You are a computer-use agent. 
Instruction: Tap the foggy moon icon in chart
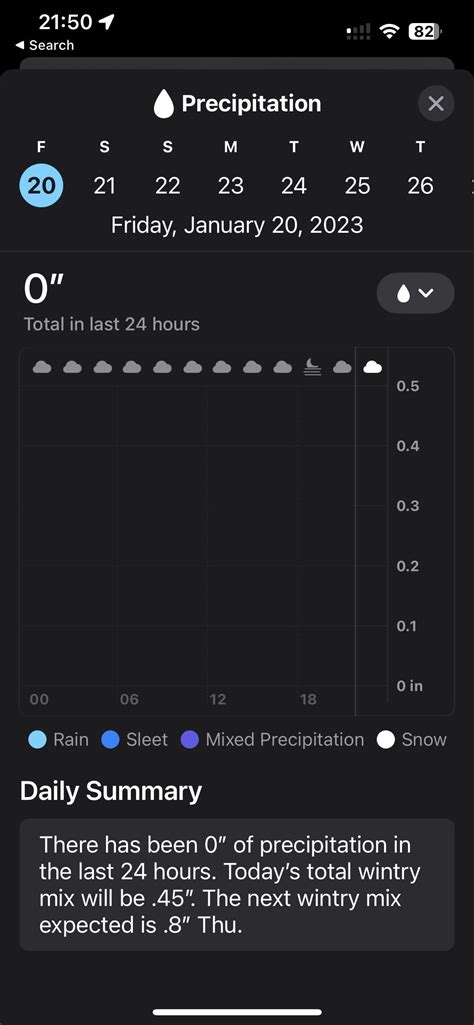click(313, 367)
